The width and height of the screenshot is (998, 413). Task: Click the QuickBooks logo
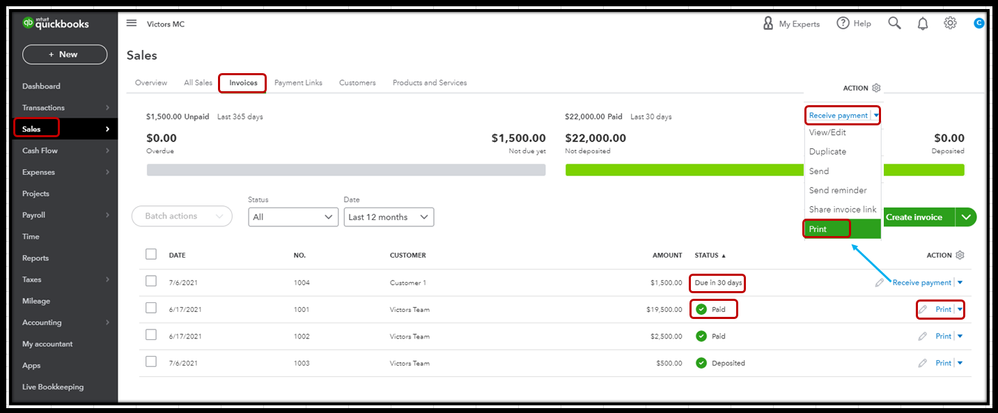click(55, 24)
